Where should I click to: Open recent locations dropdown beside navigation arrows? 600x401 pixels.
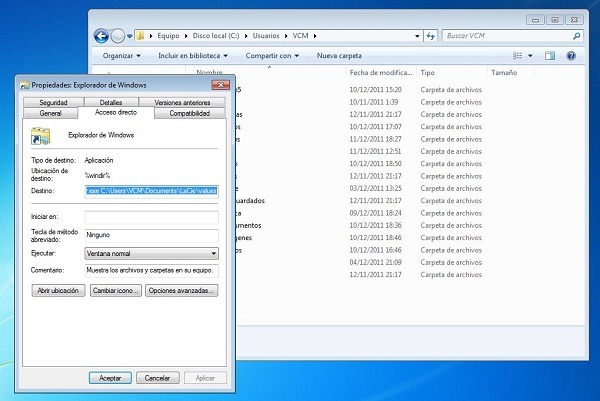(130, 36)
